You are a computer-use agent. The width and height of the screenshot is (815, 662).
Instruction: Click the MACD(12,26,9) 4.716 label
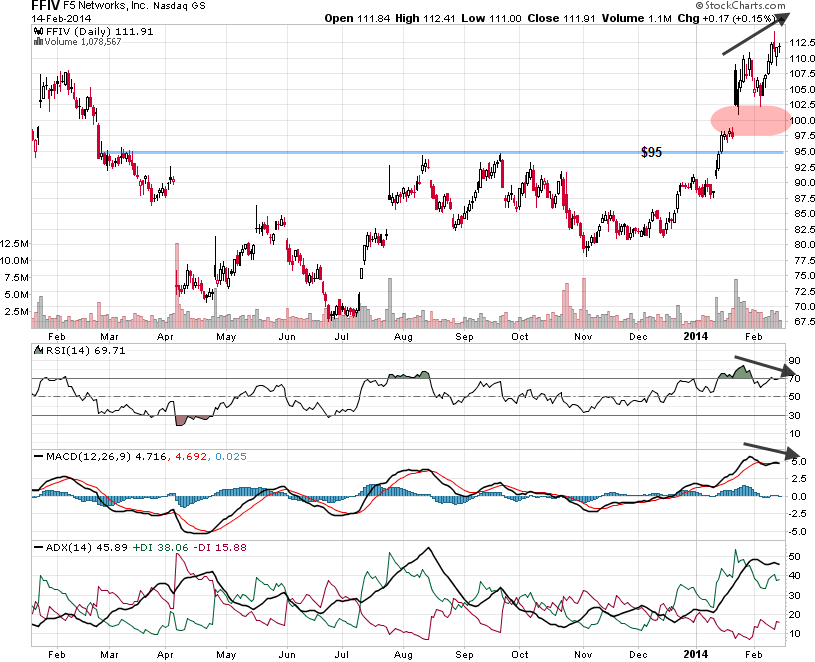pyautogui.click(x=106, y=457)
